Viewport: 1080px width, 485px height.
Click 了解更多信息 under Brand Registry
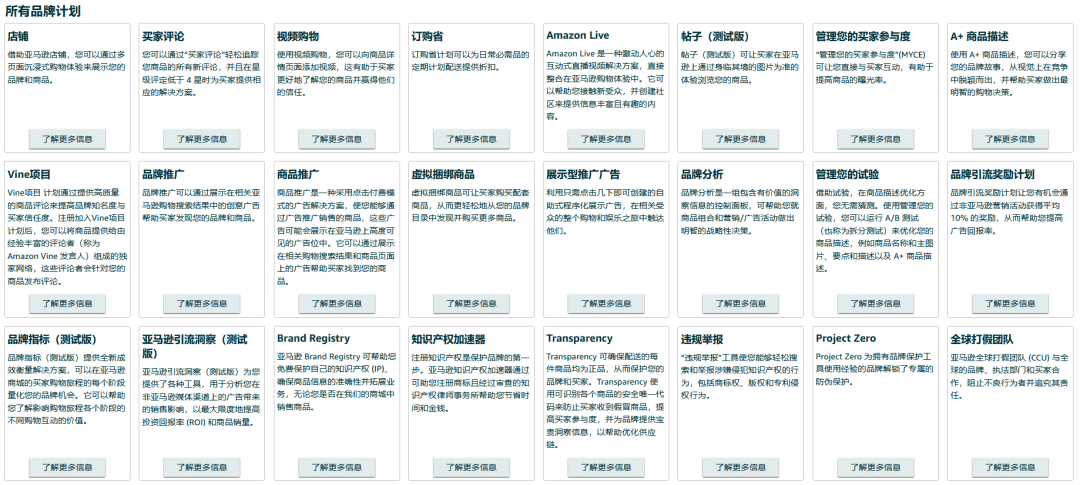pos(337,467)
